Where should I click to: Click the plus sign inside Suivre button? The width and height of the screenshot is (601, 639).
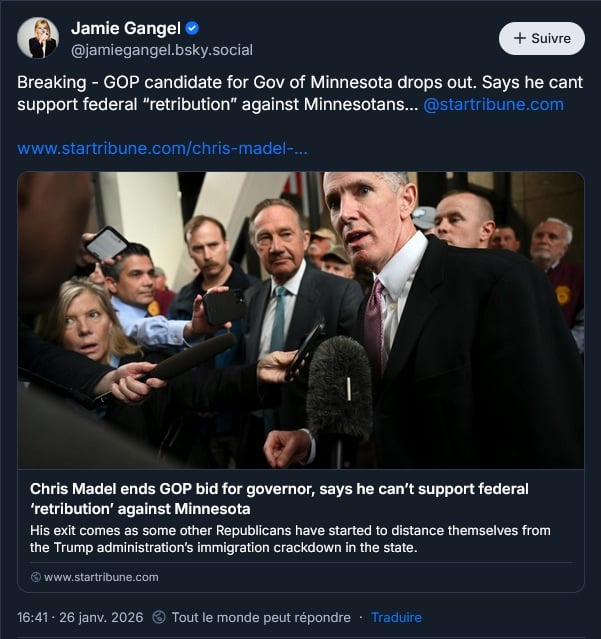point(520,38)
